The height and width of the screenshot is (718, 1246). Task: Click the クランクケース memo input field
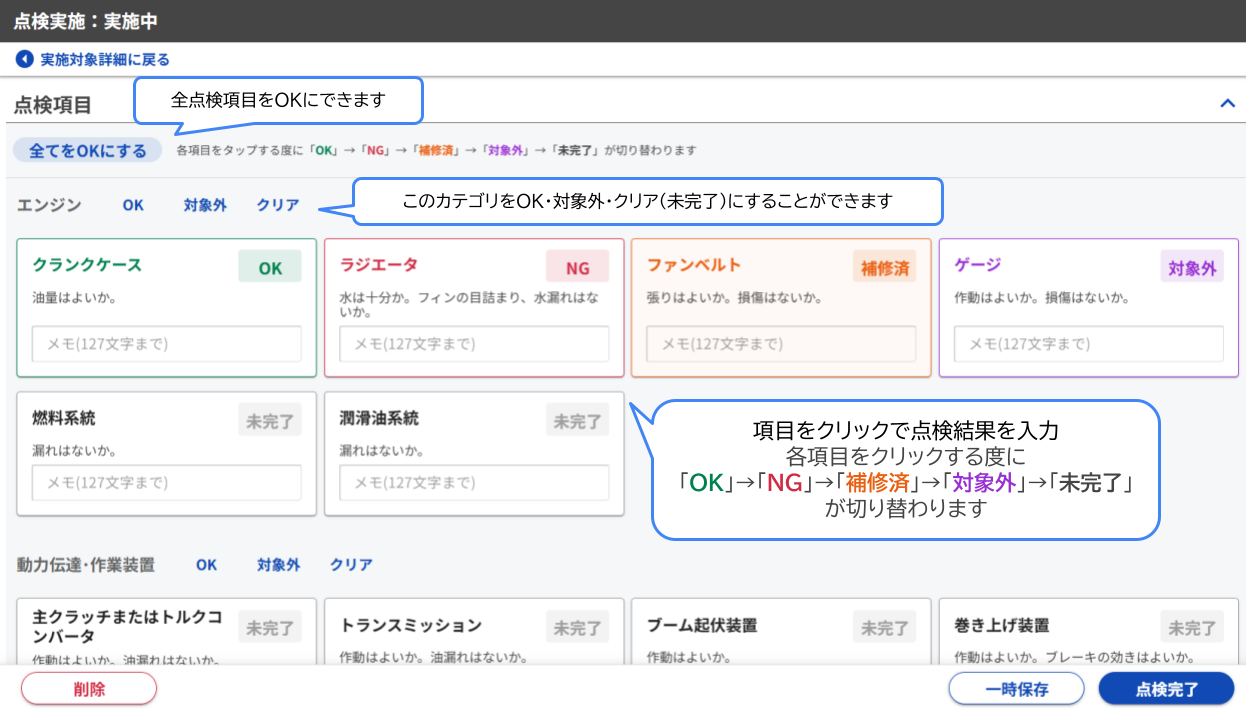pyautogui.click(x=167, y=344)
